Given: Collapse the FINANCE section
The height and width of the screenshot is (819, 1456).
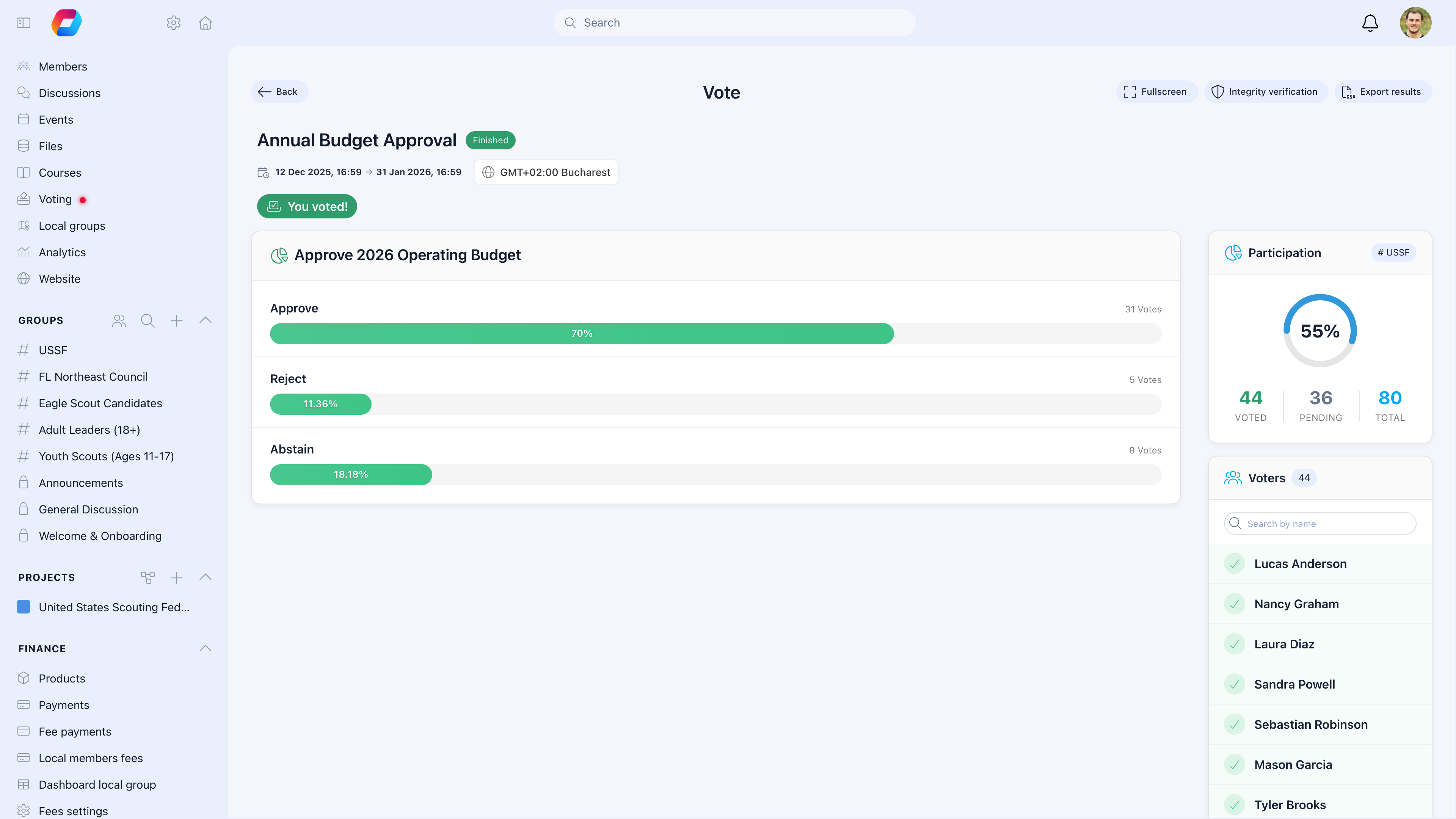Looking at the screenshot, I should tap(205, 648).
